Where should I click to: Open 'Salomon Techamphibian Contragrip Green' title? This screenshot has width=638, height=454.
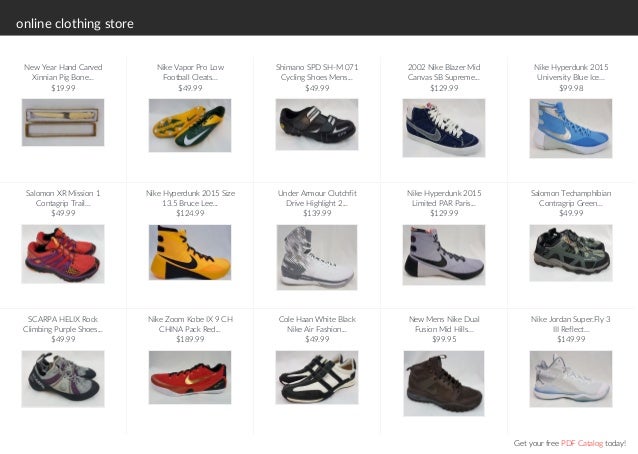[x=571, y=198]
